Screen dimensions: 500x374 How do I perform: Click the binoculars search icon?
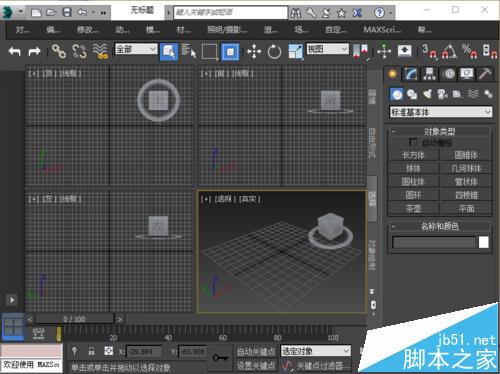point(295,13)
